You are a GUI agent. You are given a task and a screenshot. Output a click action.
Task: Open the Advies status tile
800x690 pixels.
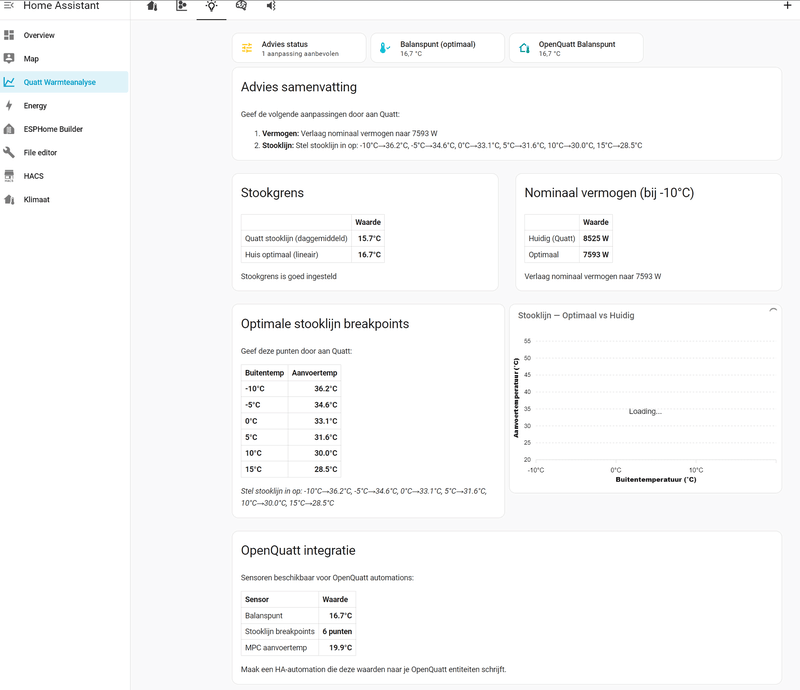299,48
